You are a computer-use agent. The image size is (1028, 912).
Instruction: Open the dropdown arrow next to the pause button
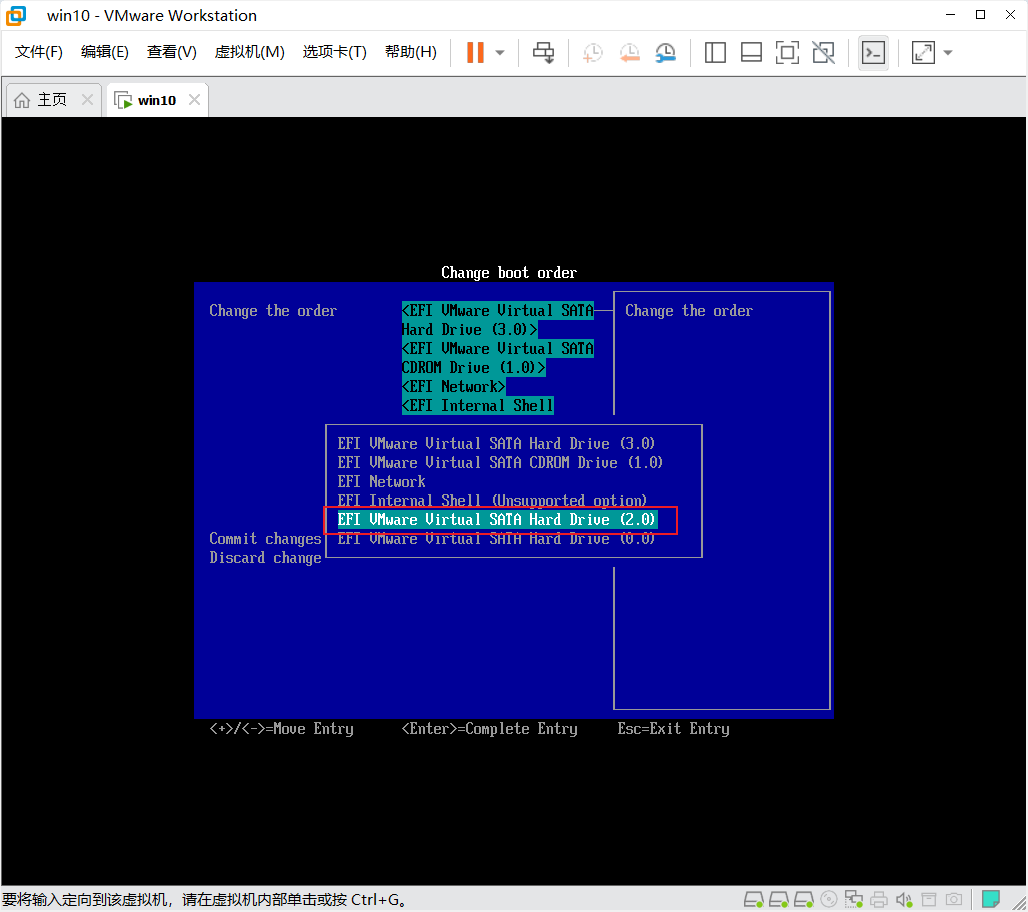[x=500, y=52]
